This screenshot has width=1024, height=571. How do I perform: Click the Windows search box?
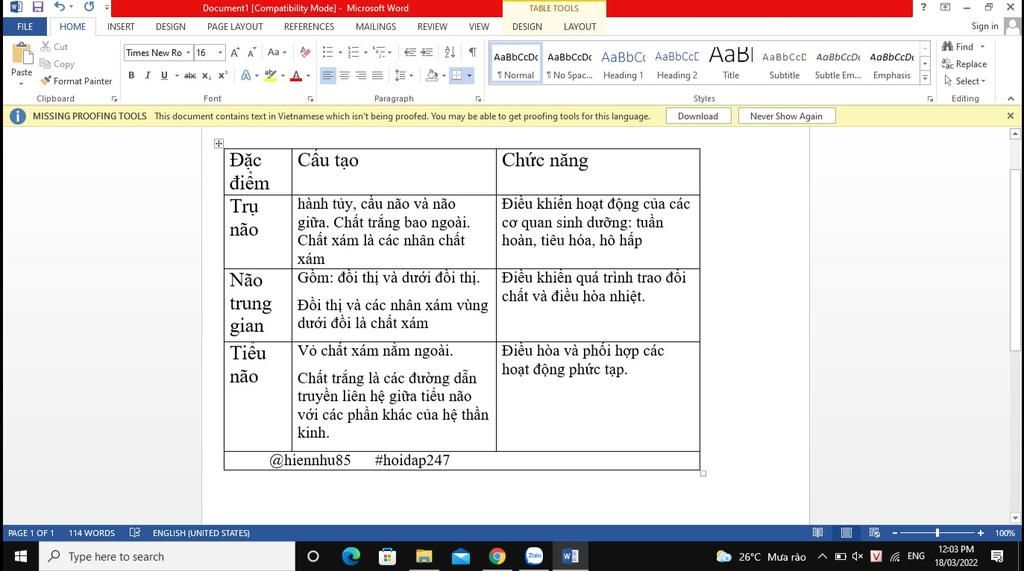tap(167, 556)
